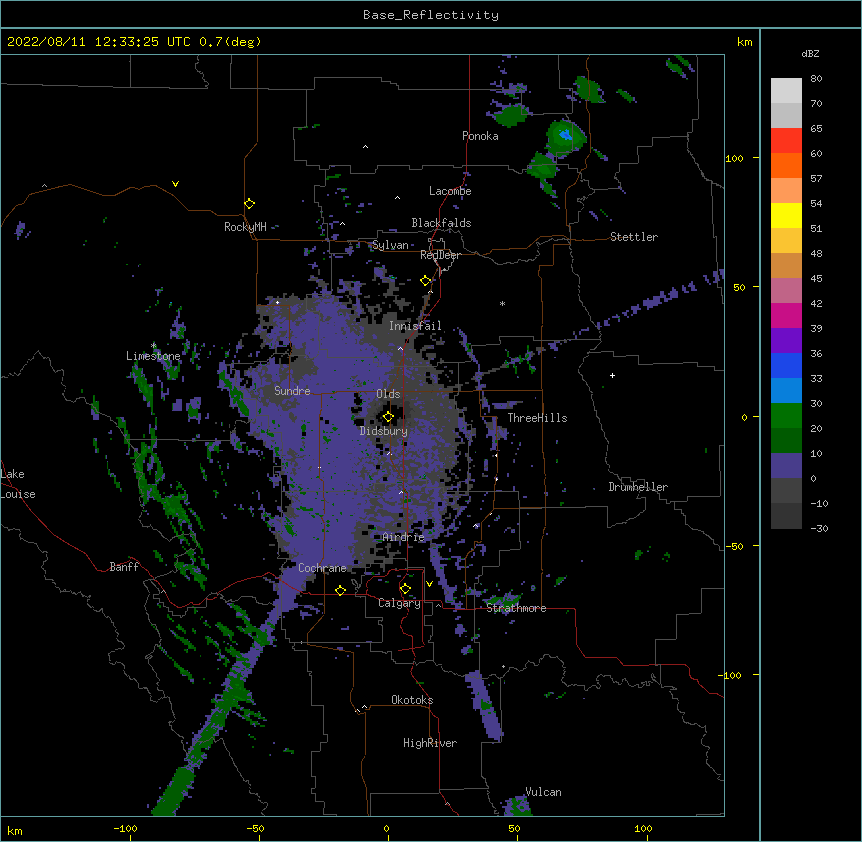Click the -50 tick on horizontal axis
Viewport: 862px width, 842px height.
(x=255, y=828)
